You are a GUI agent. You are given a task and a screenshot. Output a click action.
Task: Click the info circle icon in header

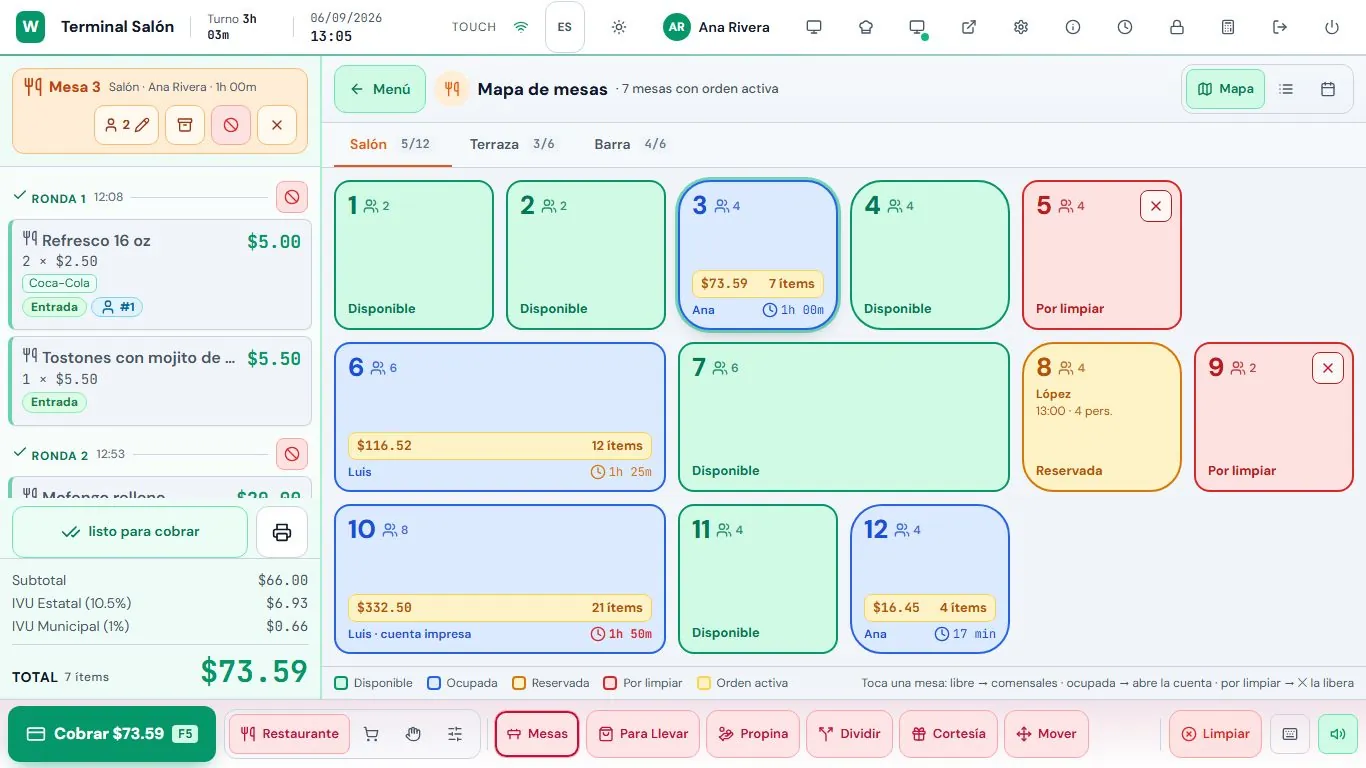coord(1073,27)
